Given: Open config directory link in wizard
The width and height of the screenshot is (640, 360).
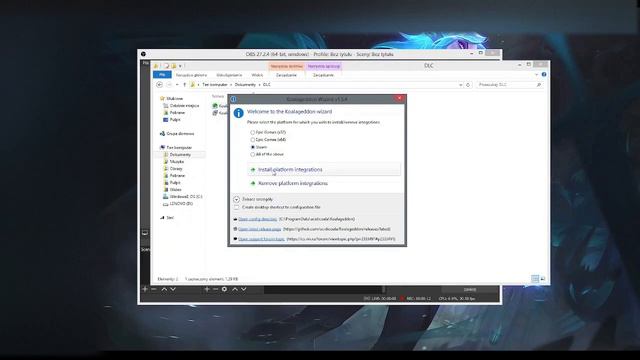Looking at the screenshot, I should pyautogui.click(x=258, y=219).
